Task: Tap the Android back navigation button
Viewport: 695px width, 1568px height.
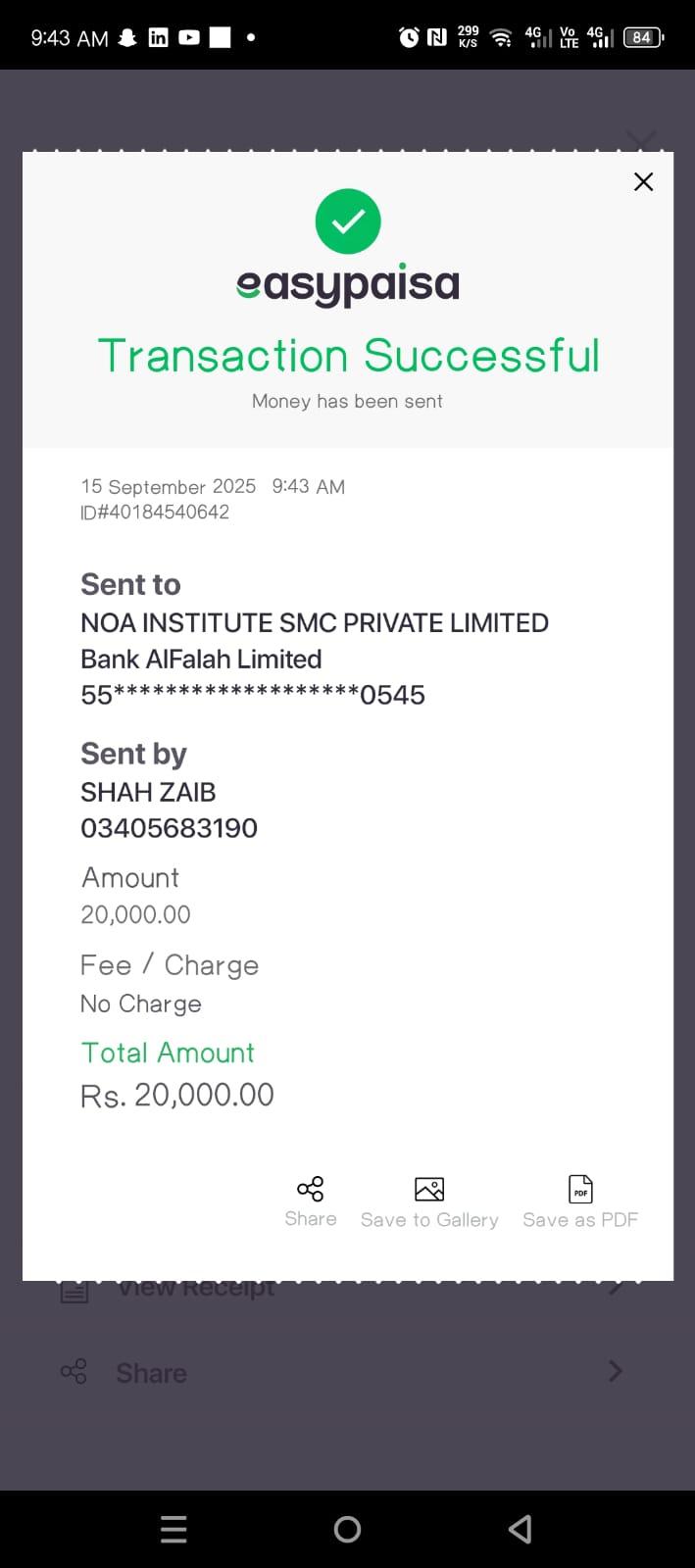Action: [x=521, y=1529]
